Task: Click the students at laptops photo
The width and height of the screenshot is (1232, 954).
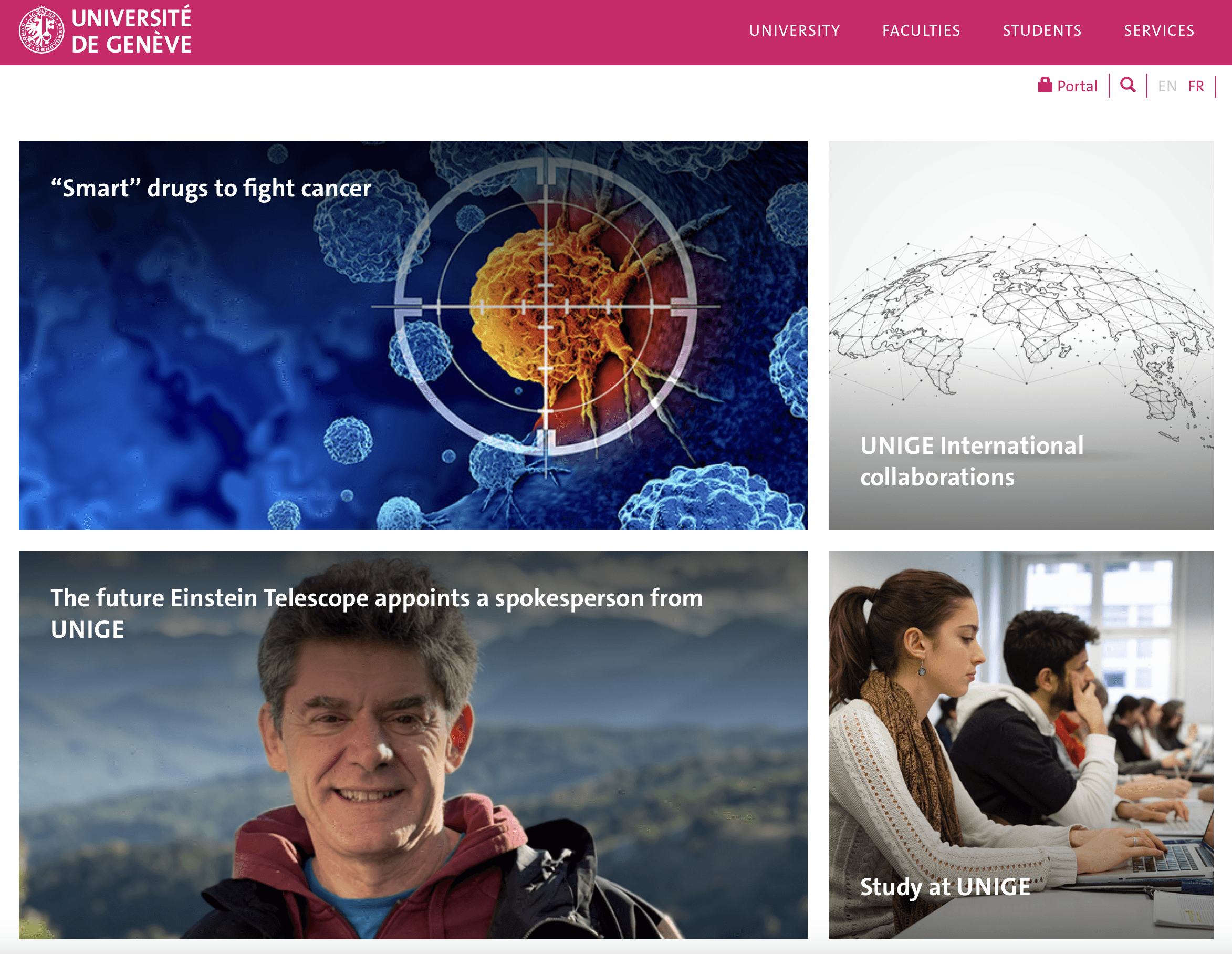Action: tap(1020, 745)
